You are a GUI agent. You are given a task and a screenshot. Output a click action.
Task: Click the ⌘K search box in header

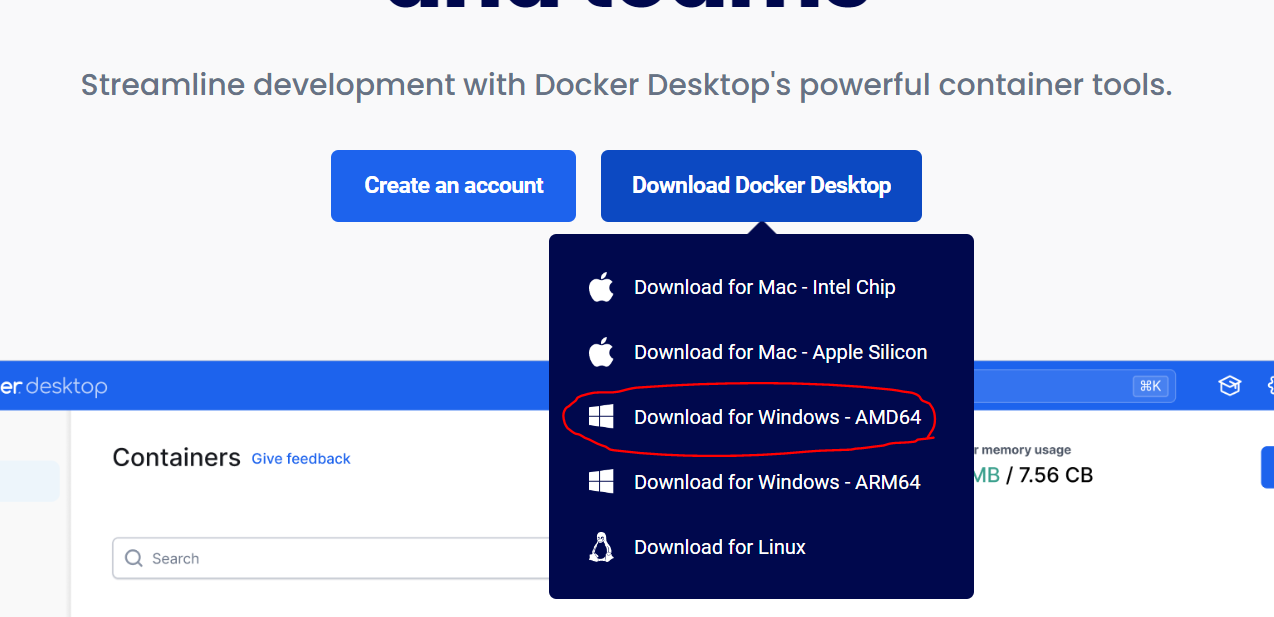tap(1076, 386)
